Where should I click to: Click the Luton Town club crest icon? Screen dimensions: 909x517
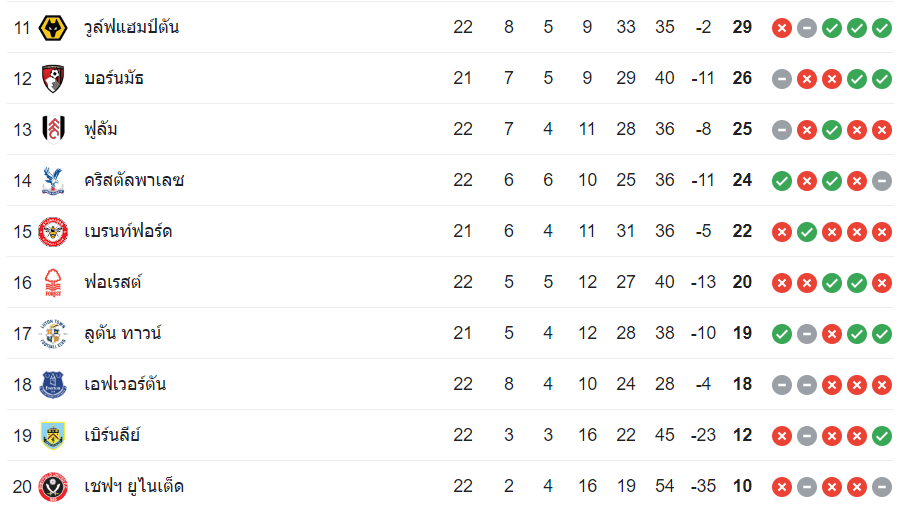[52, 333]
